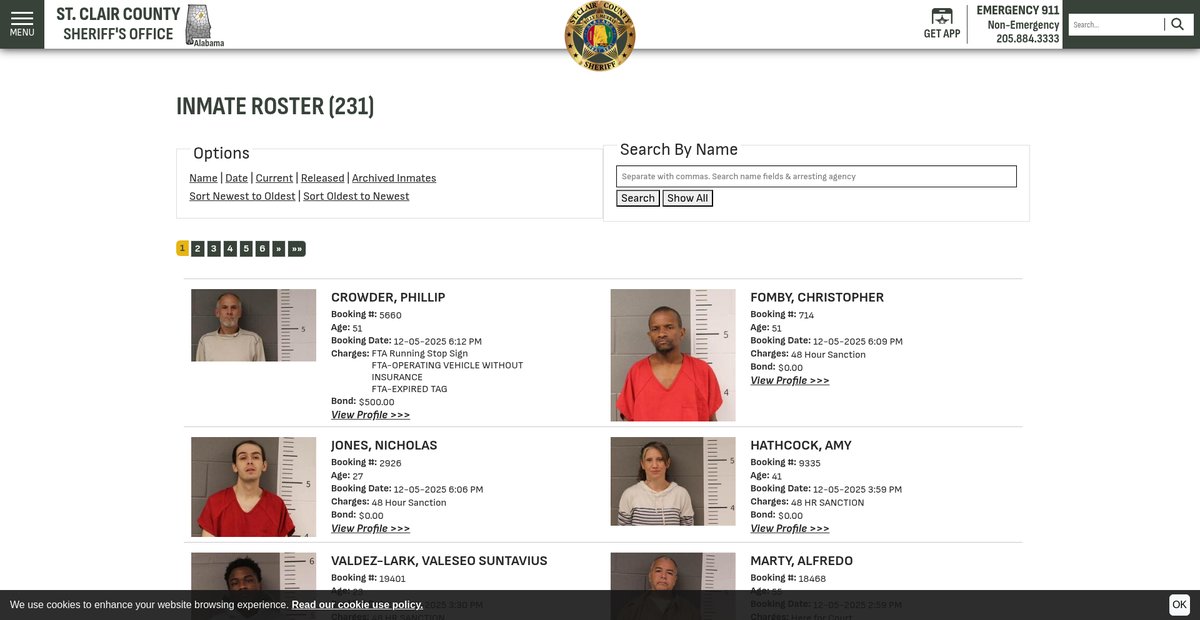Click the name HATHCOCK, AMY
The image size is (1200, 620).
[801, 445]
